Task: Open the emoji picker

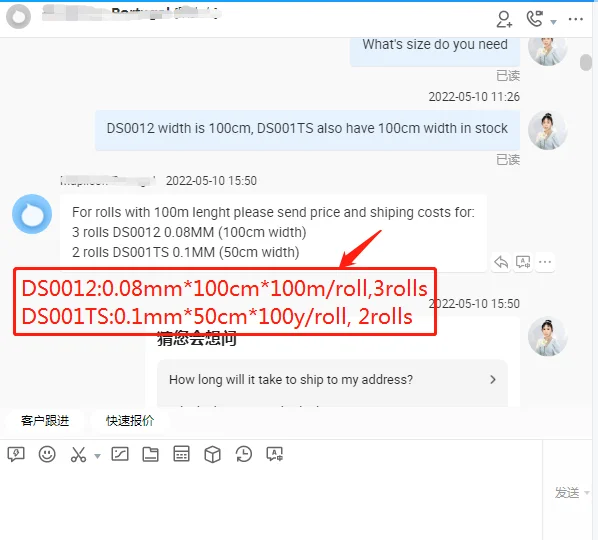Action: [x=47, y=454]
